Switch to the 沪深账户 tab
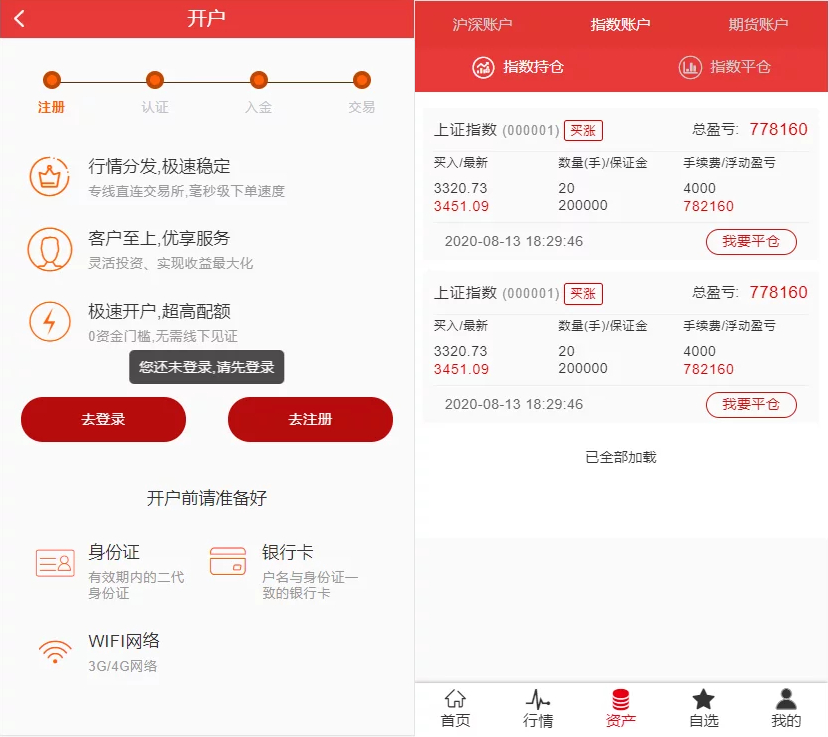828x737 pixels. coord(482,24)
